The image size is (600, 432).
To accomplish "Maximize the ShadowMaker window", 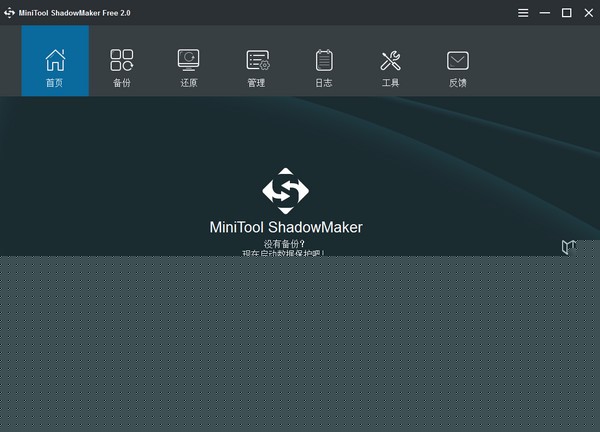I will (567, 13).
